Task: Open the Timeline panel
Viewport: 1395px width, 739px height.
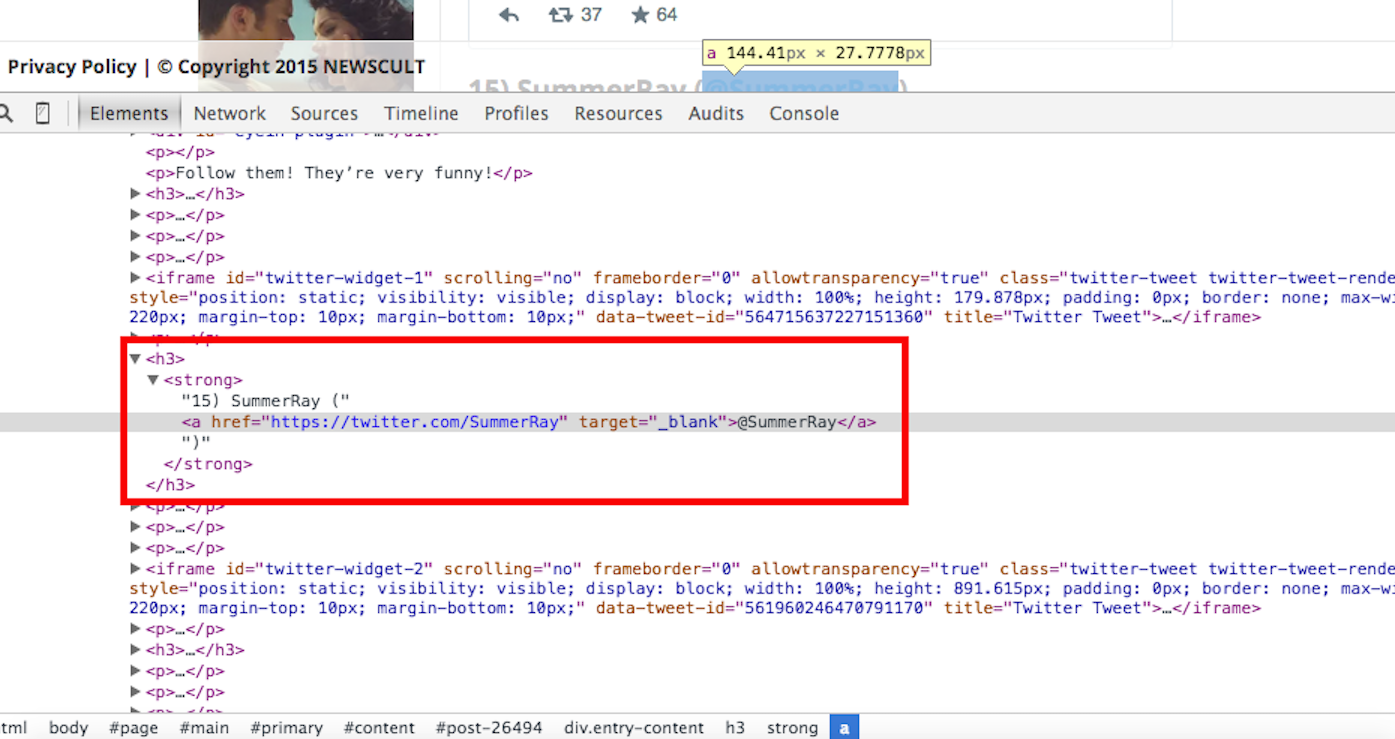Action: click(420, 113)
